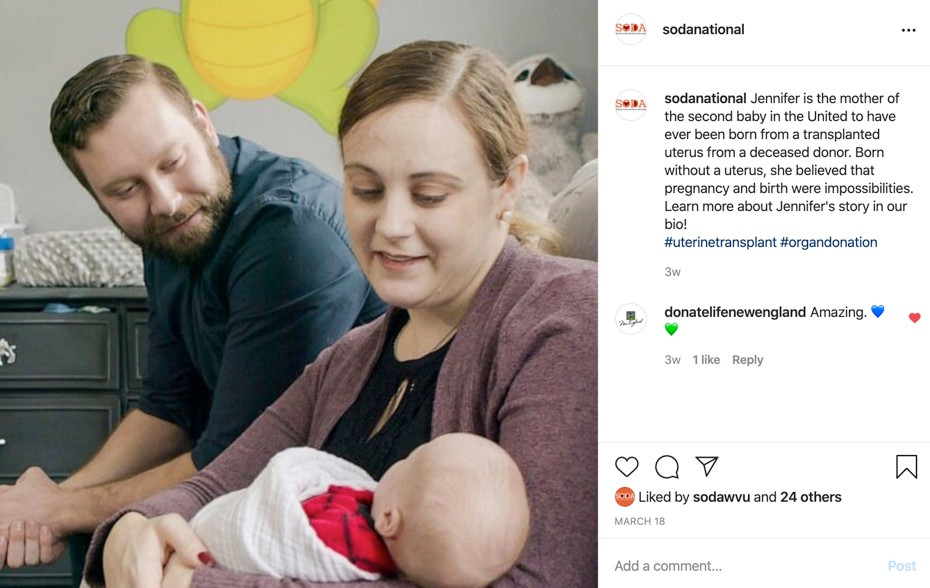Save post with the bookmark icon
930x588 pixels.
pos(906,467)
